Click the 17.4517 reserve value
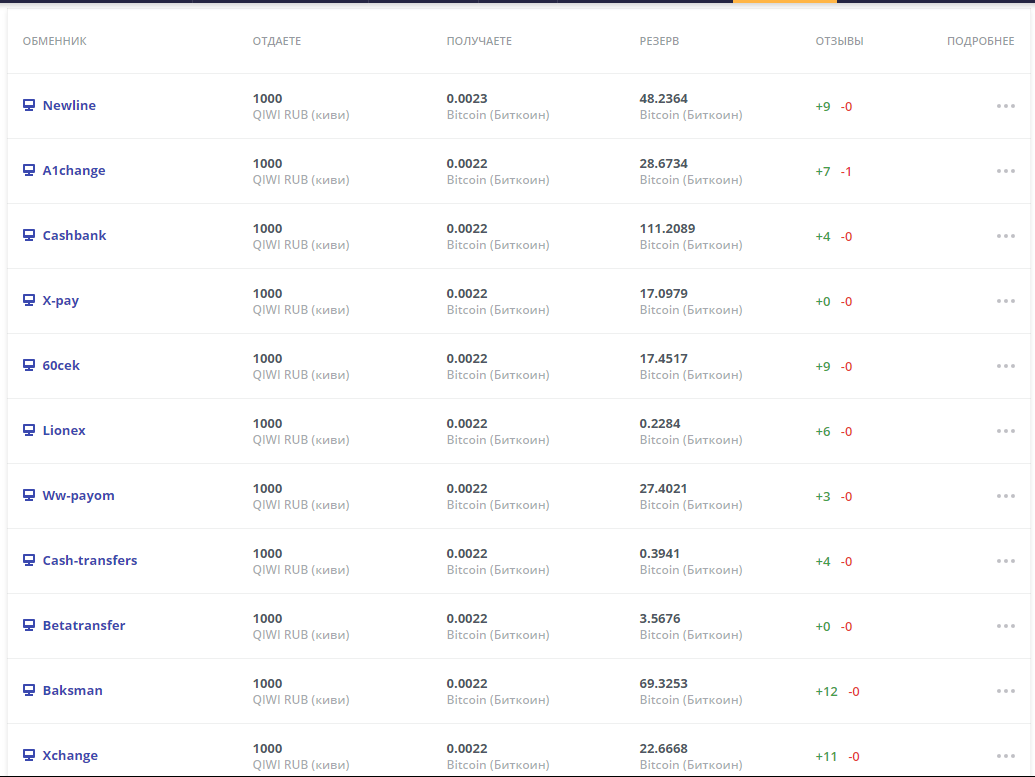1035x777 pixels. pos(663,358)
